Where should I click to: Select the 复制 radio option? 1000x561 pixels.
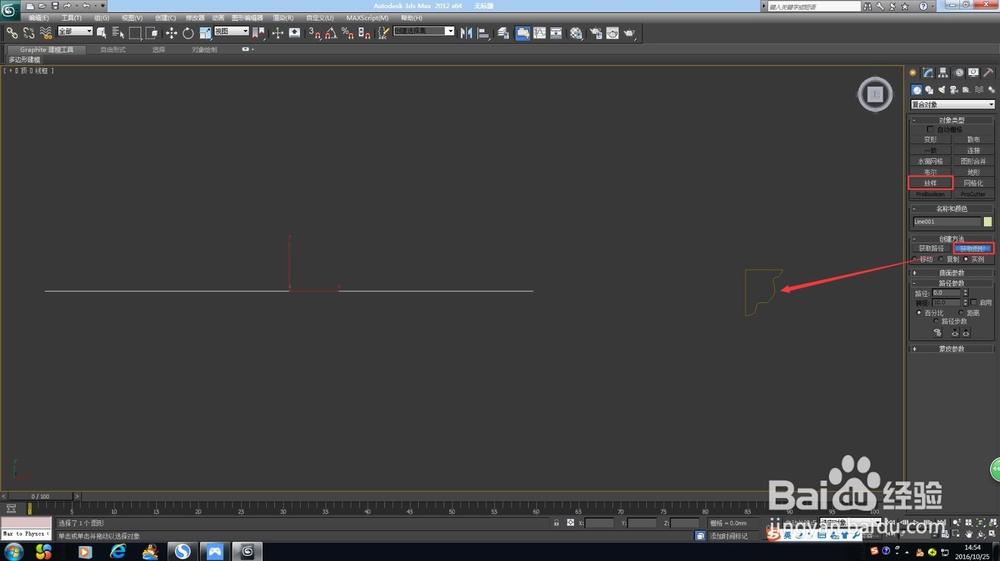click(941, 259)
